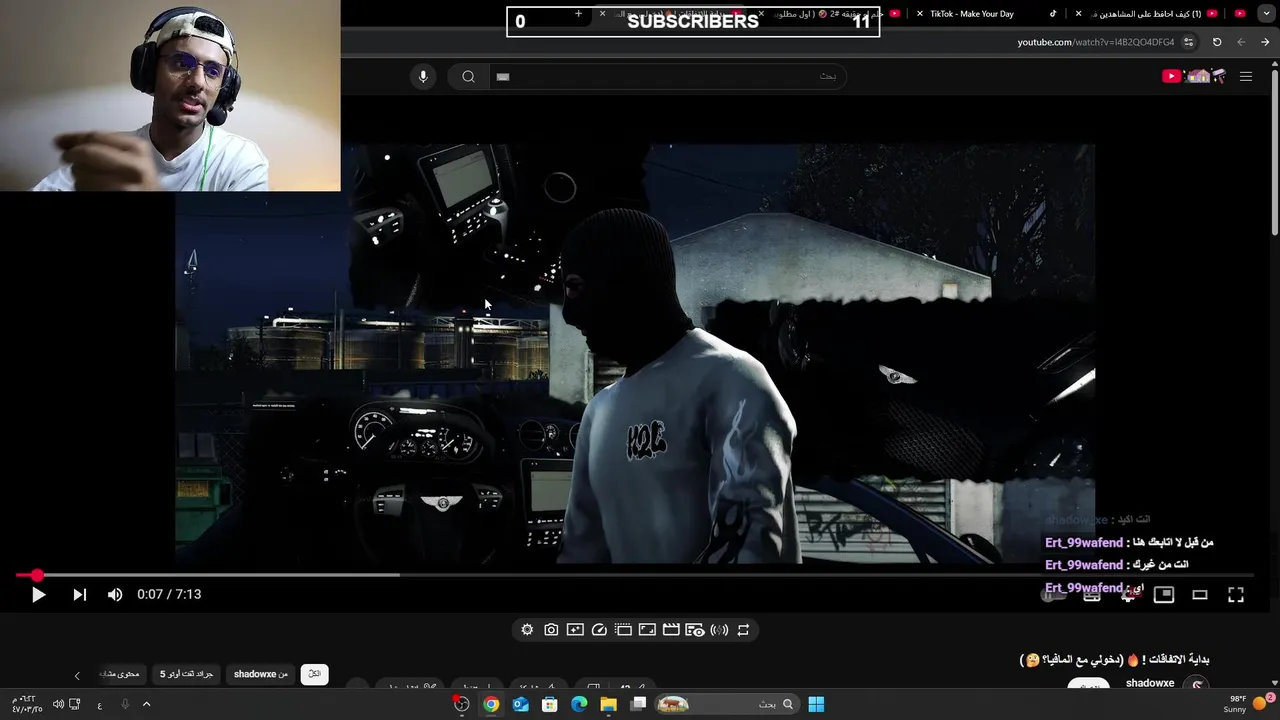Close the TikTok tab
This screenshot has width=1280, height=720.
tap(920, 14)
